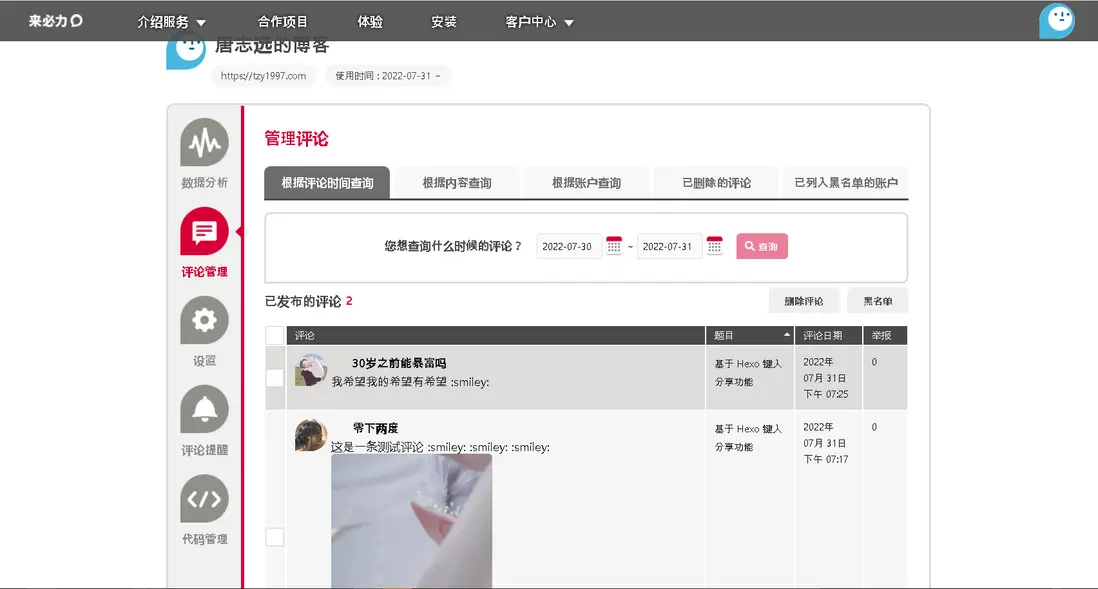Check the comment row from 30岁之前能暴富吗

click(x=274, y=378)
